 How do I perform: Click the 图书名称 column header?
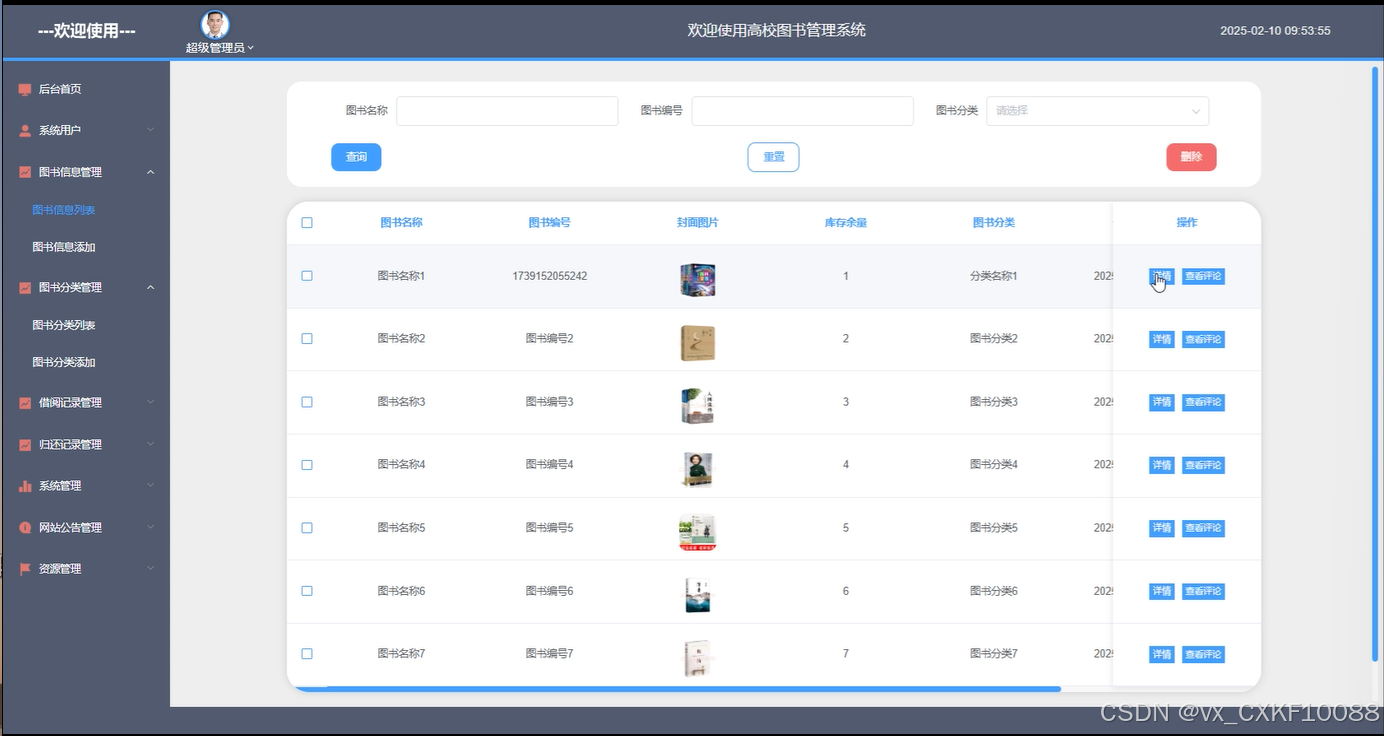coord(401,223)
